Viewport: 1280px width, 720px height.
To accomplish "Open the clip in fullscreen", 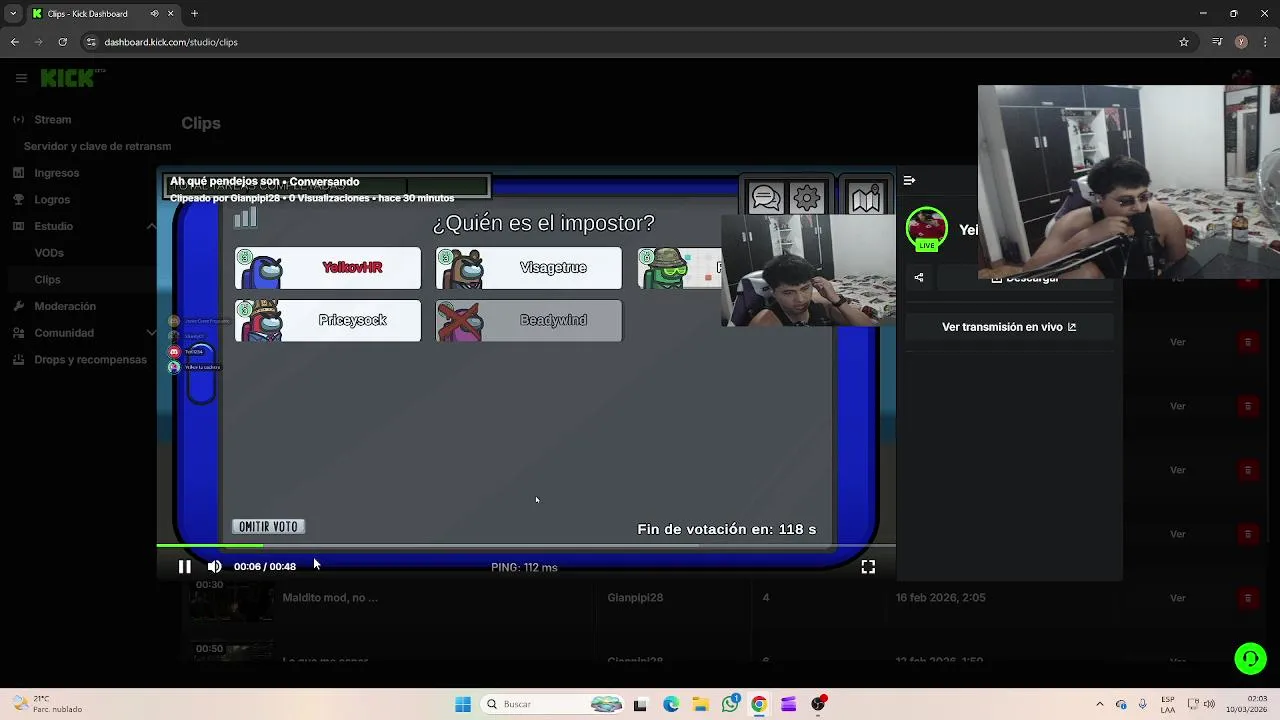I will (868, 567).
